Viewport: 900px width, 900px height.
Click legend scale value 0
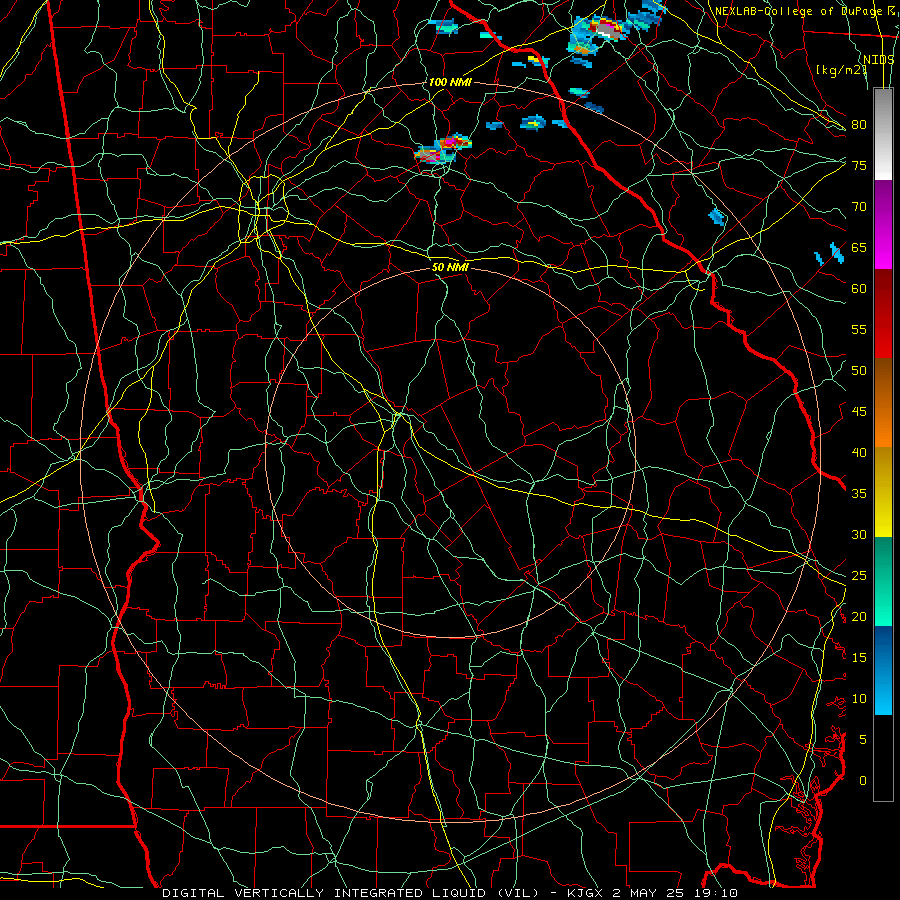863,781
